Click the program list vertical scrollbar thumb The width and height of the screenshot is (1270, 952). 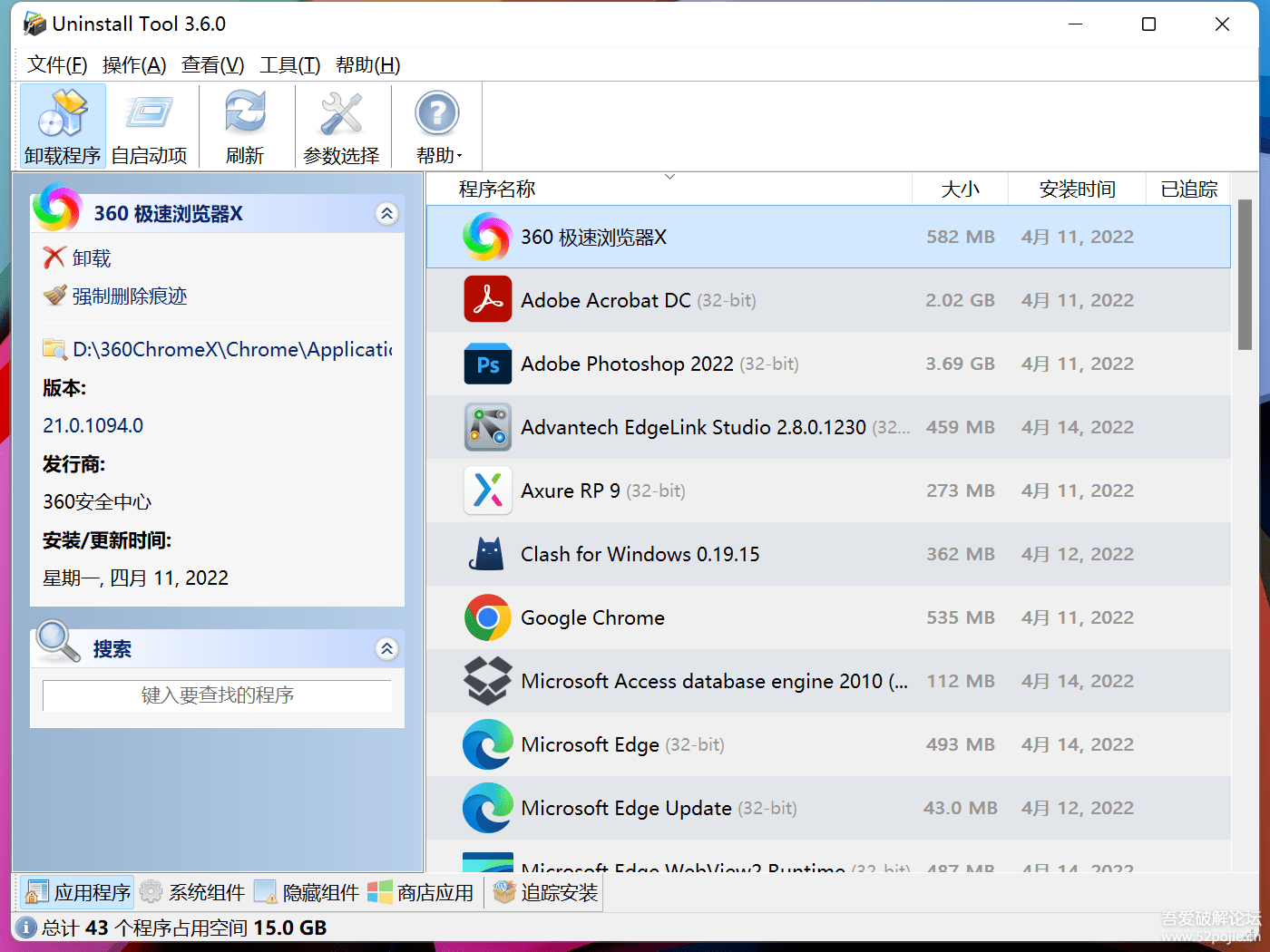tap(1245, 274)
